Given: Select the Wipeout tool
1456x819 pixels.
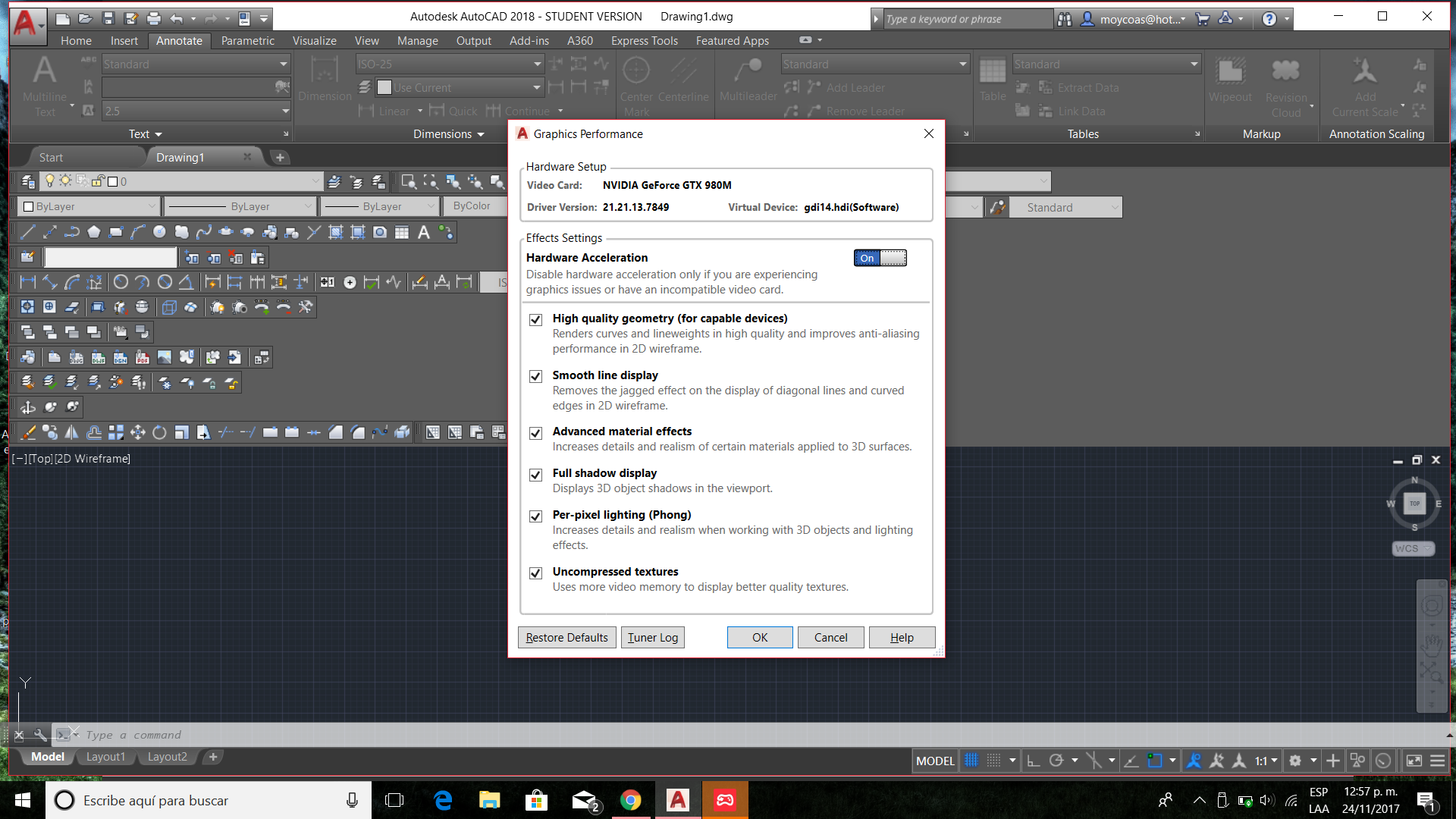Looking at the screenshot, I should tap(1230, 83).
